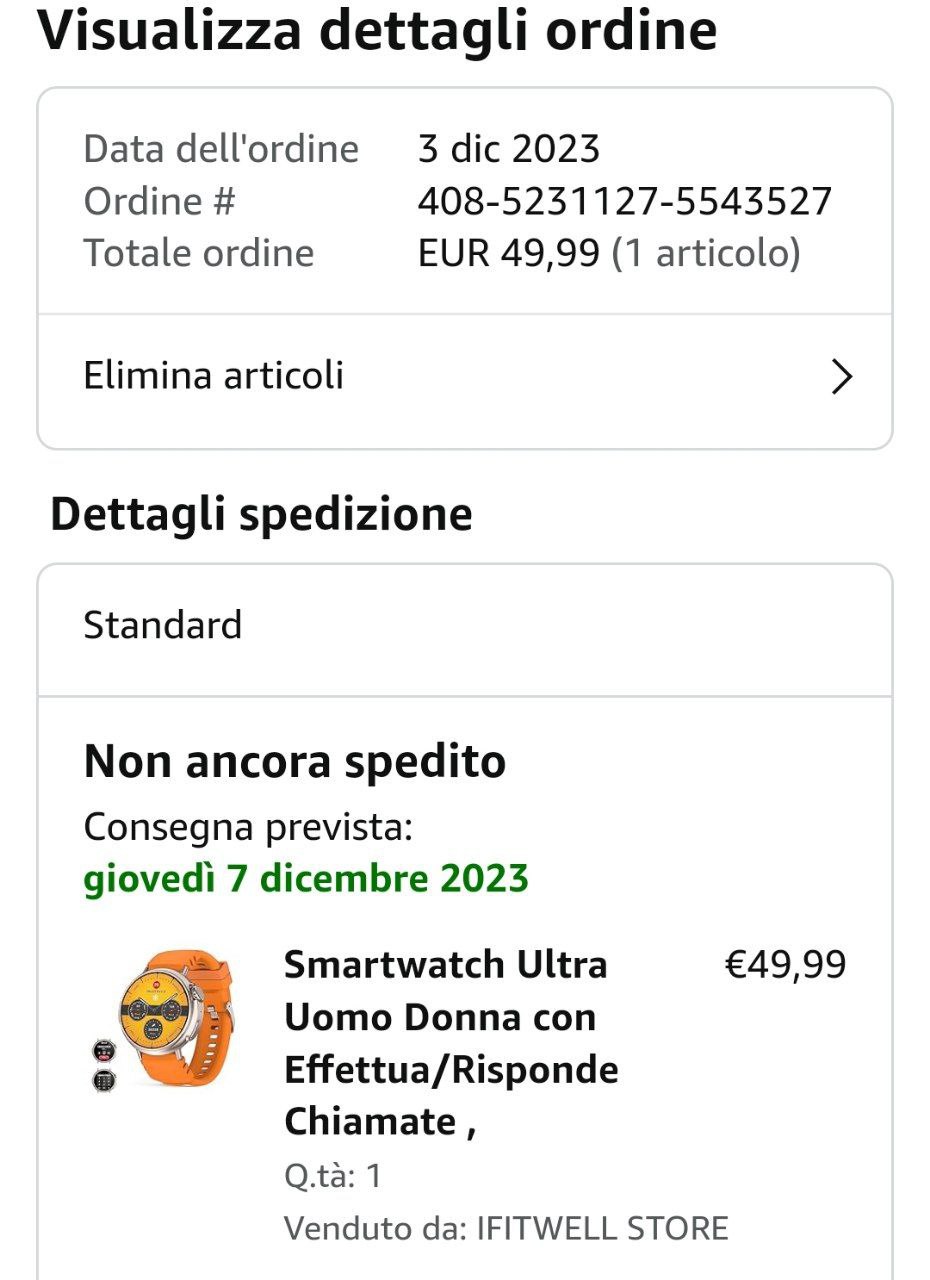Click the upper small watch-face variant icon
This screenshot has height=1280, width=930.
click(x=103, y=1051)
